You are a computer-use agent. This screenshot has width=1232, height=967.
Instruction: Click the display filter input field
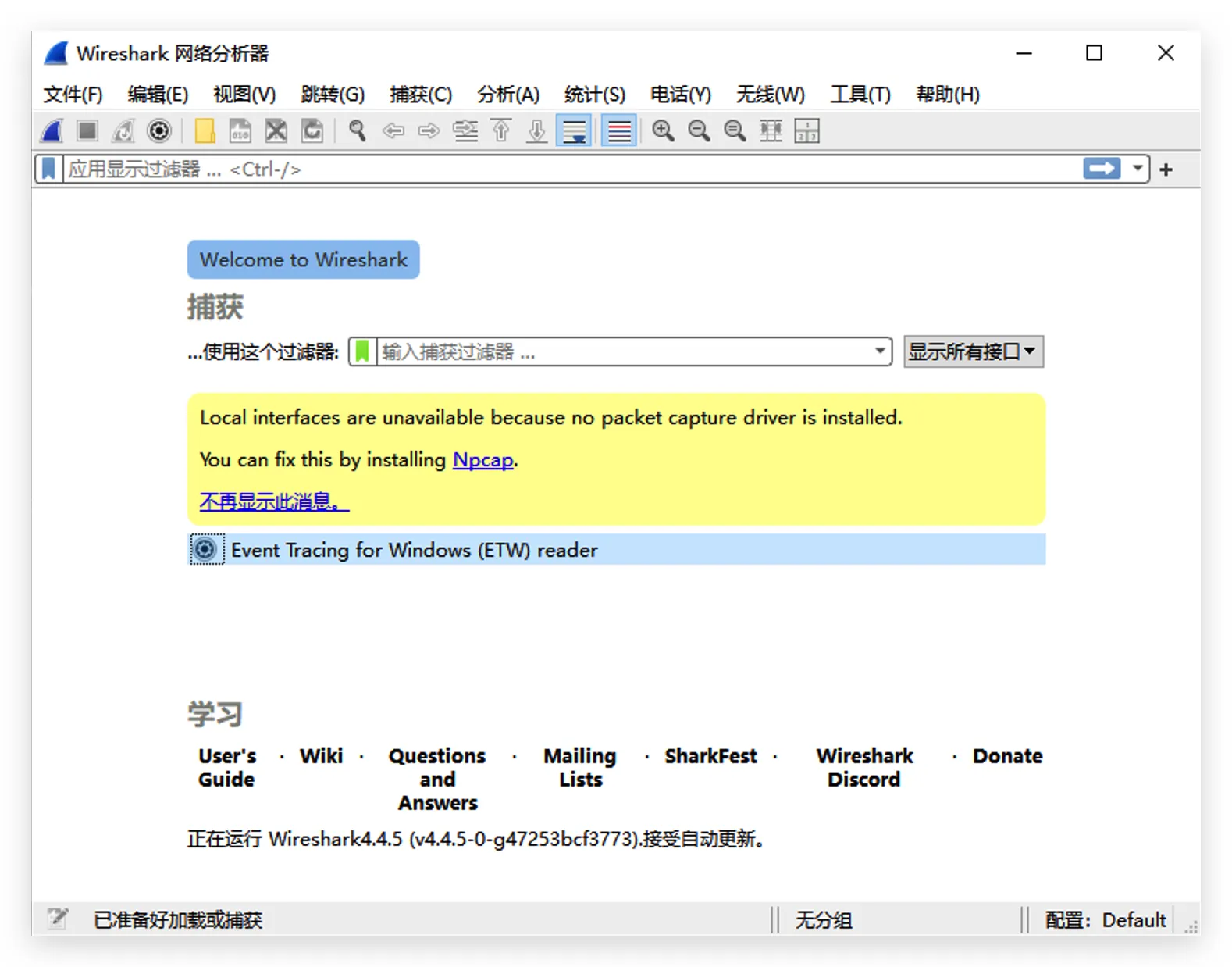tap(572, 169)
